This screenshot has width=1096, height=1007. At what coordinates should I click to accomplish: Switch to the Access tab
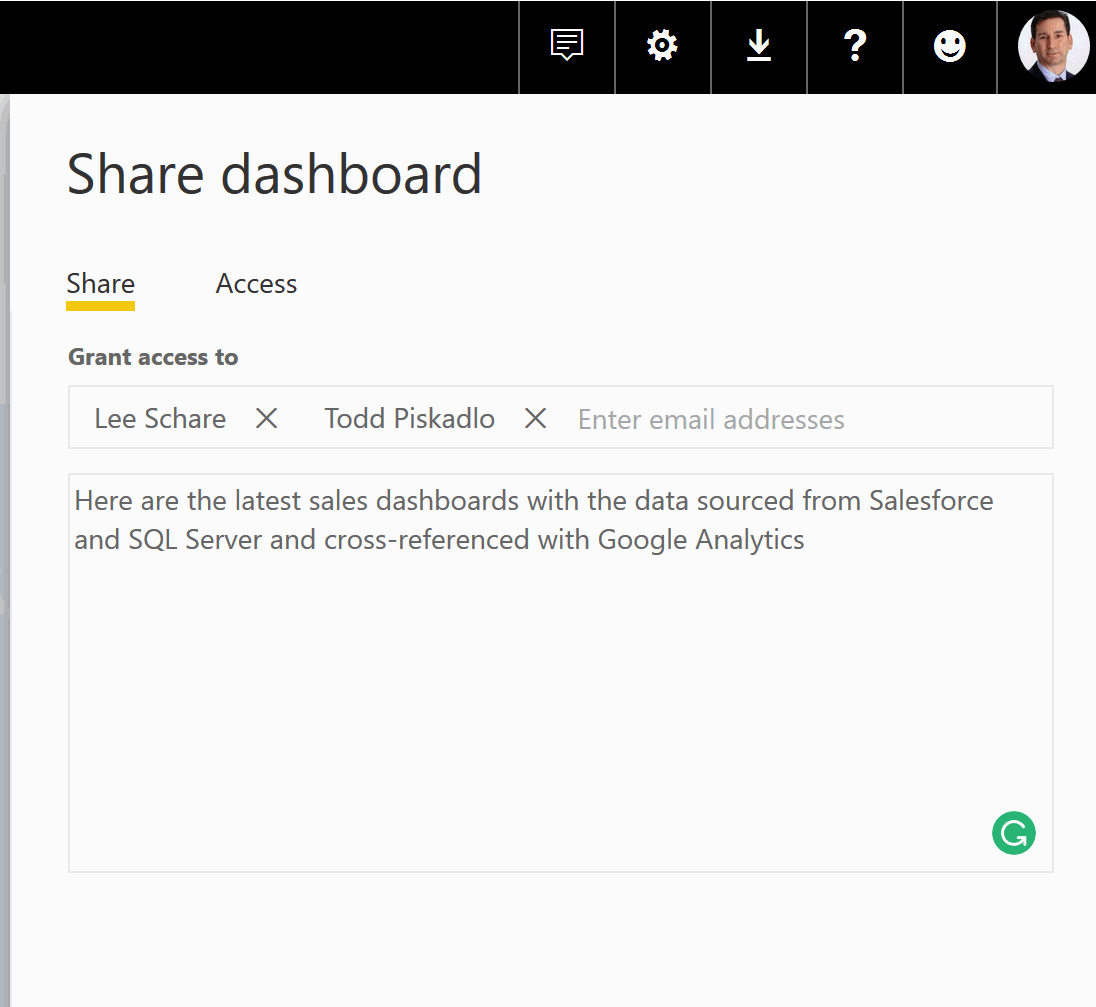pyautogui.click(x=256, y=284)
